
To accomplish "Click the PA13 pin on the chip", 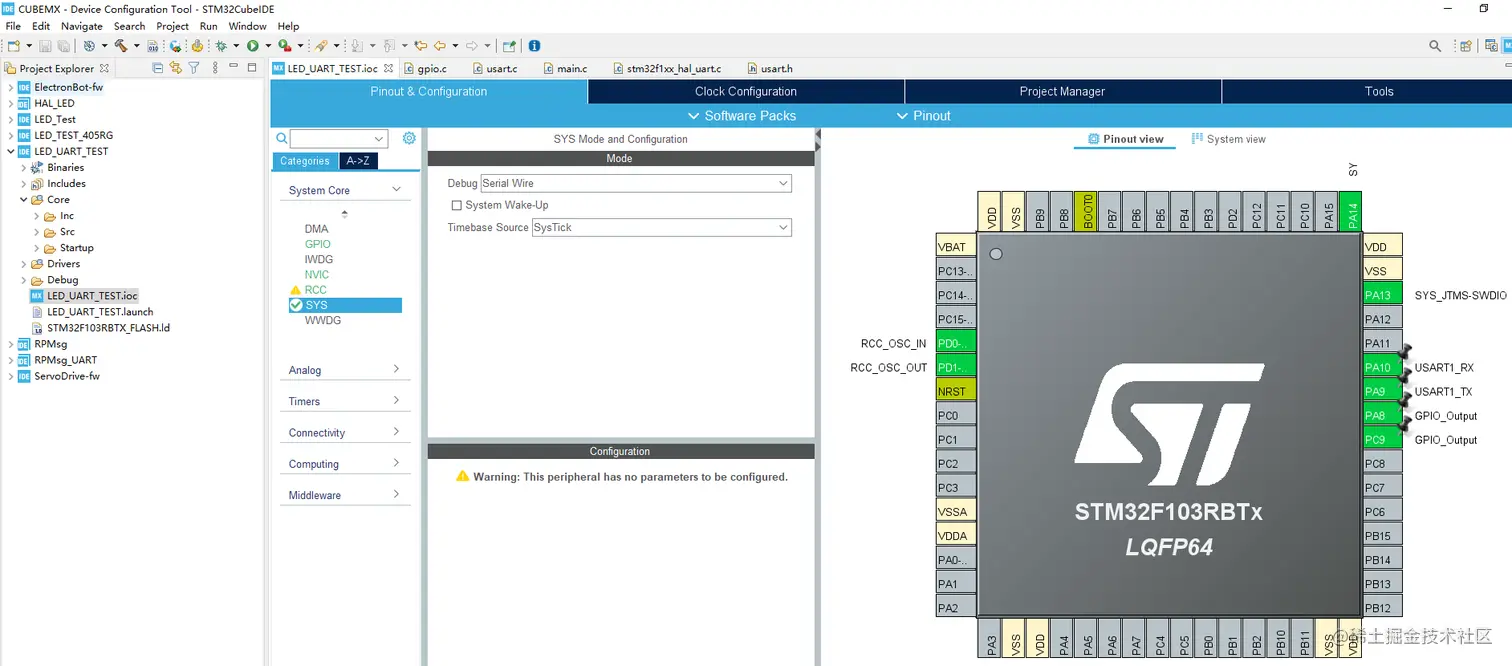I will [x=1383, y=295].
